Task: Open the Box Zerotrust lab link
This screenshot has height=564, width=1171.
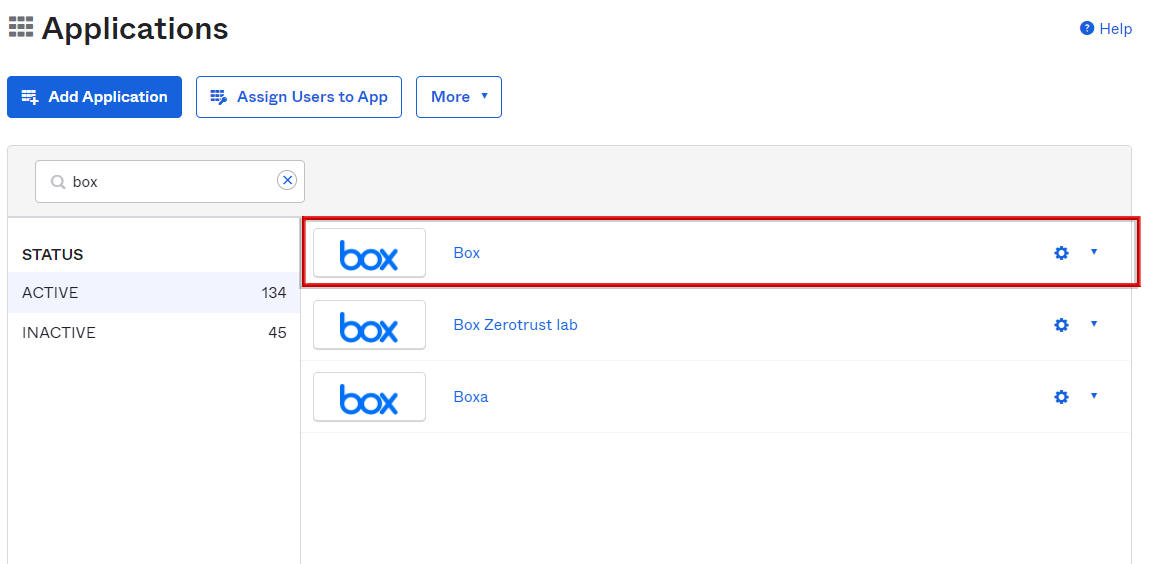Action: pyautogui.click(x=515, y=325)
